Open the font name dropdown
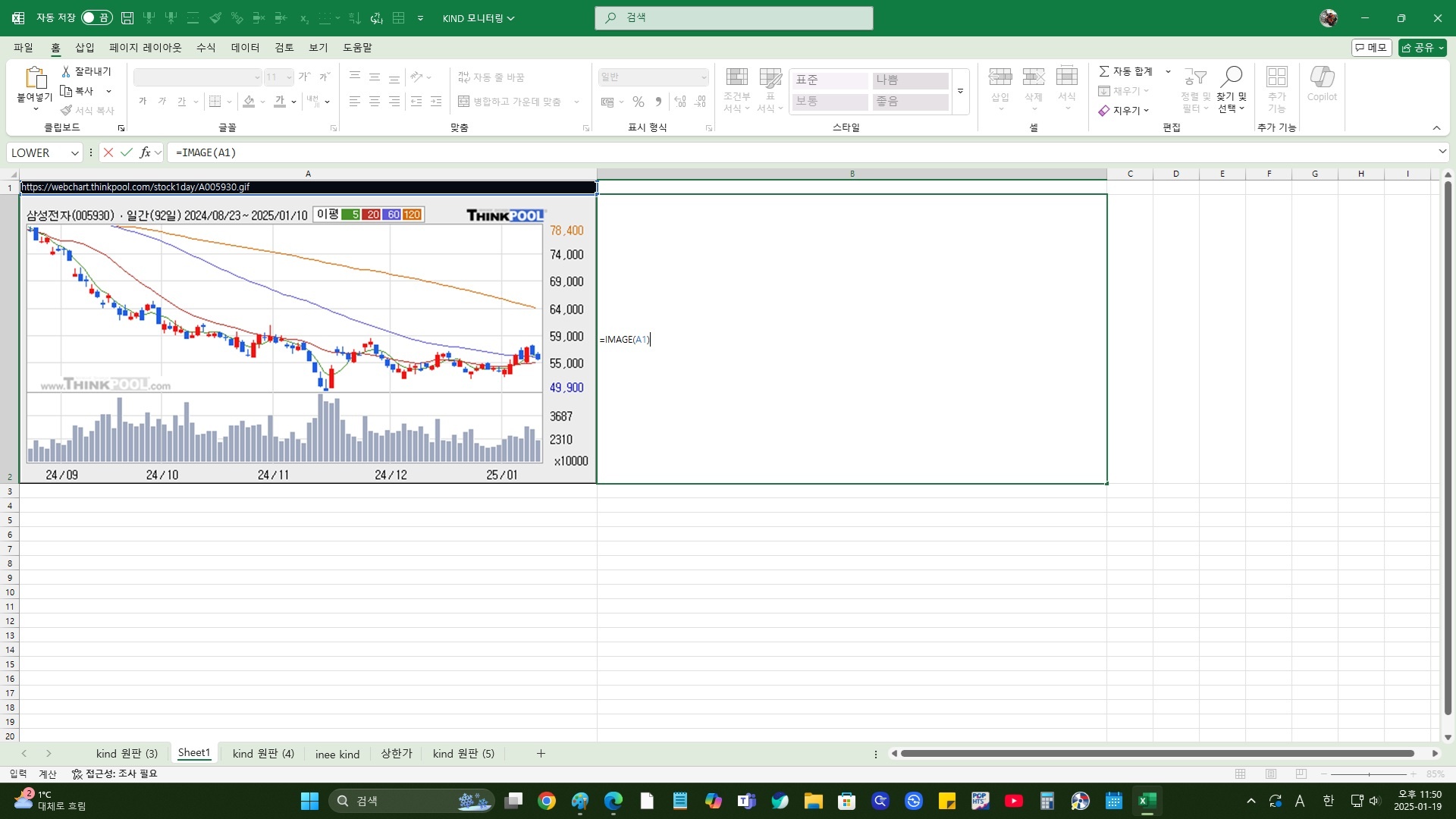Image resolution: width=1456 pixels, height=819 pixels. 257,77
